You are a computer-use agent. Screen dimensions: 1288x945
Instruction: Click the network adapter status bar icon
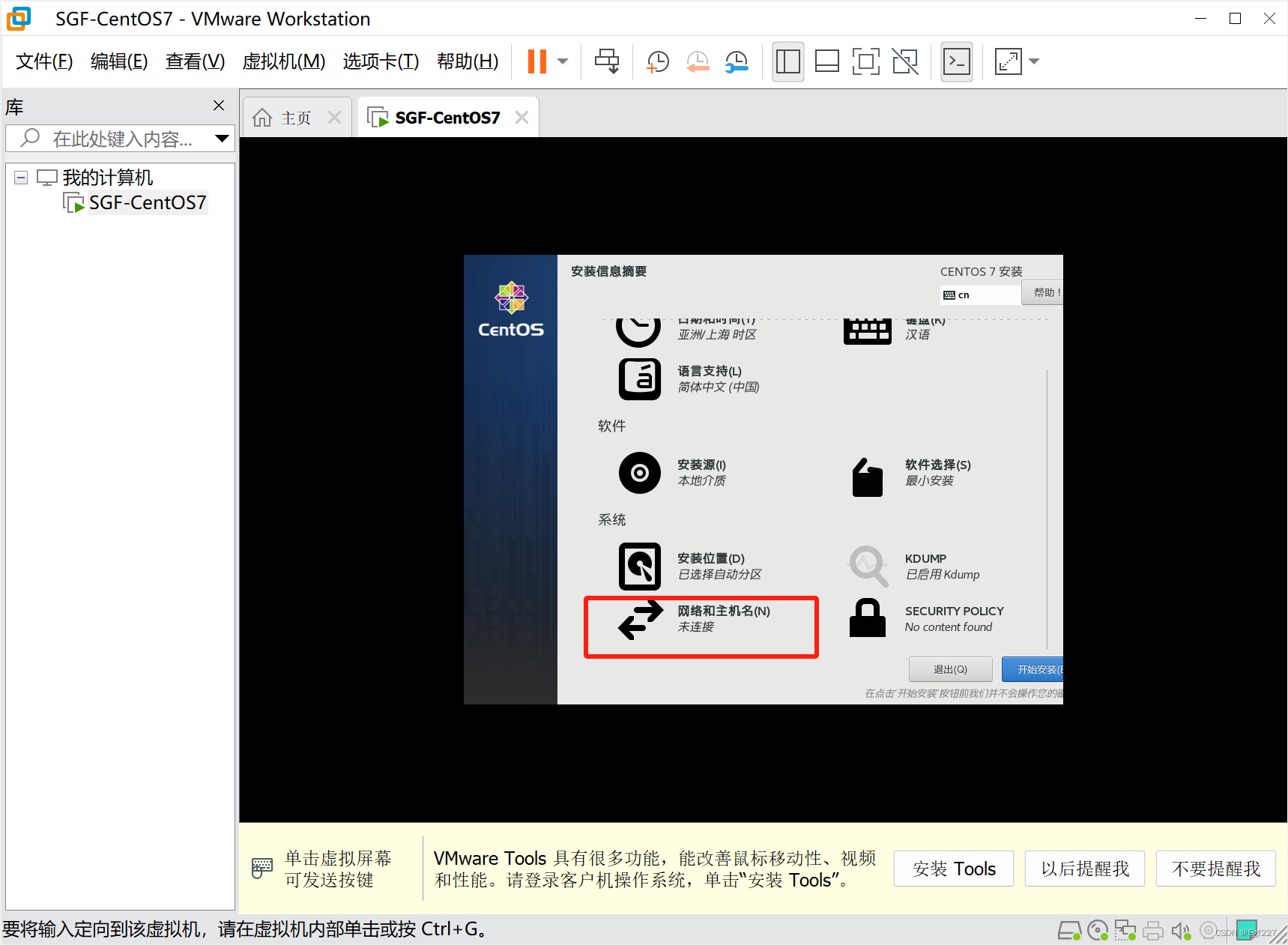click(x=1125, y=931)
